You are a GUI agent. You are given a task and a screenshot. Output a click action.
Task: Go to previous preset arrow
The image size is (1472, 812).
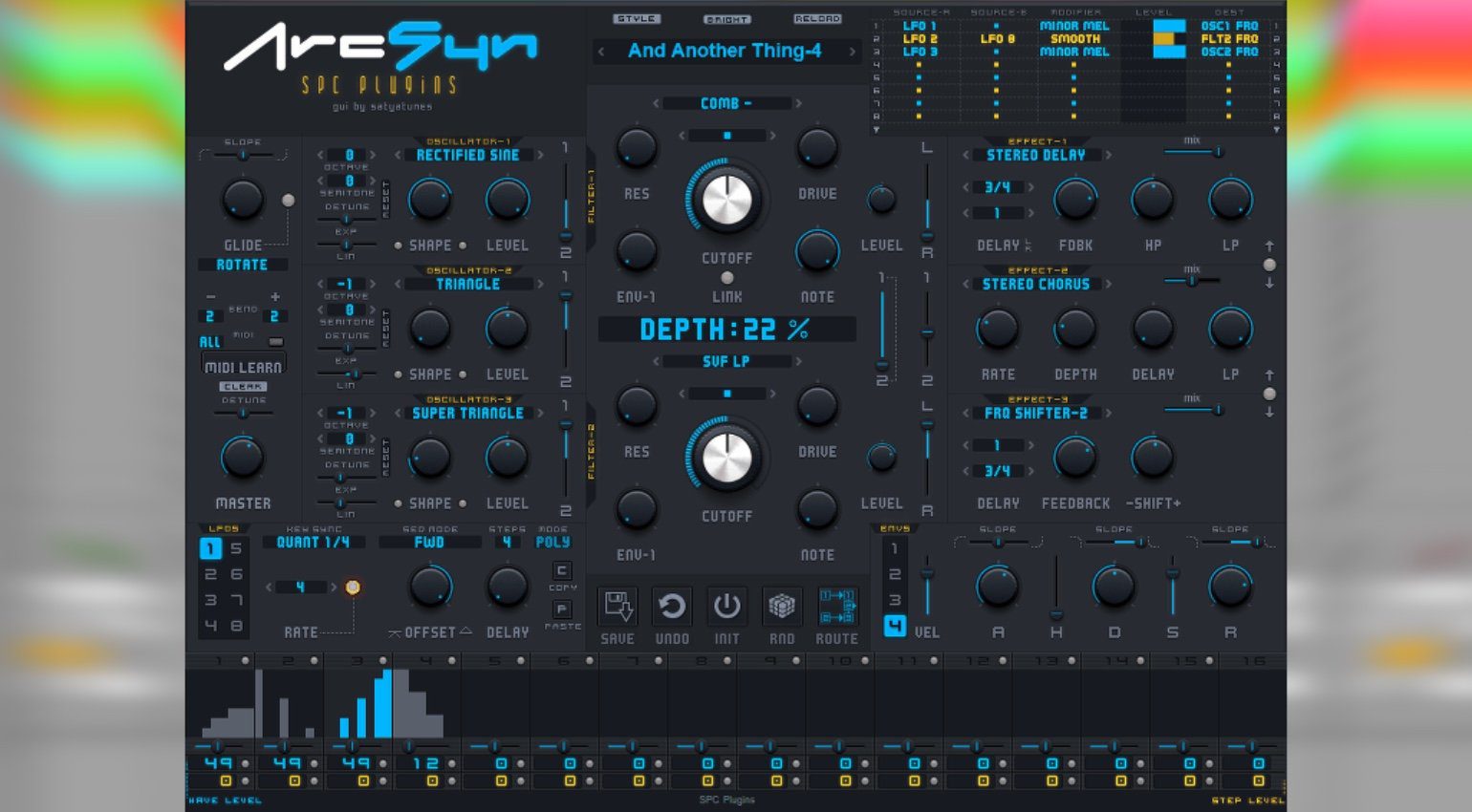(x=601, y=52)
